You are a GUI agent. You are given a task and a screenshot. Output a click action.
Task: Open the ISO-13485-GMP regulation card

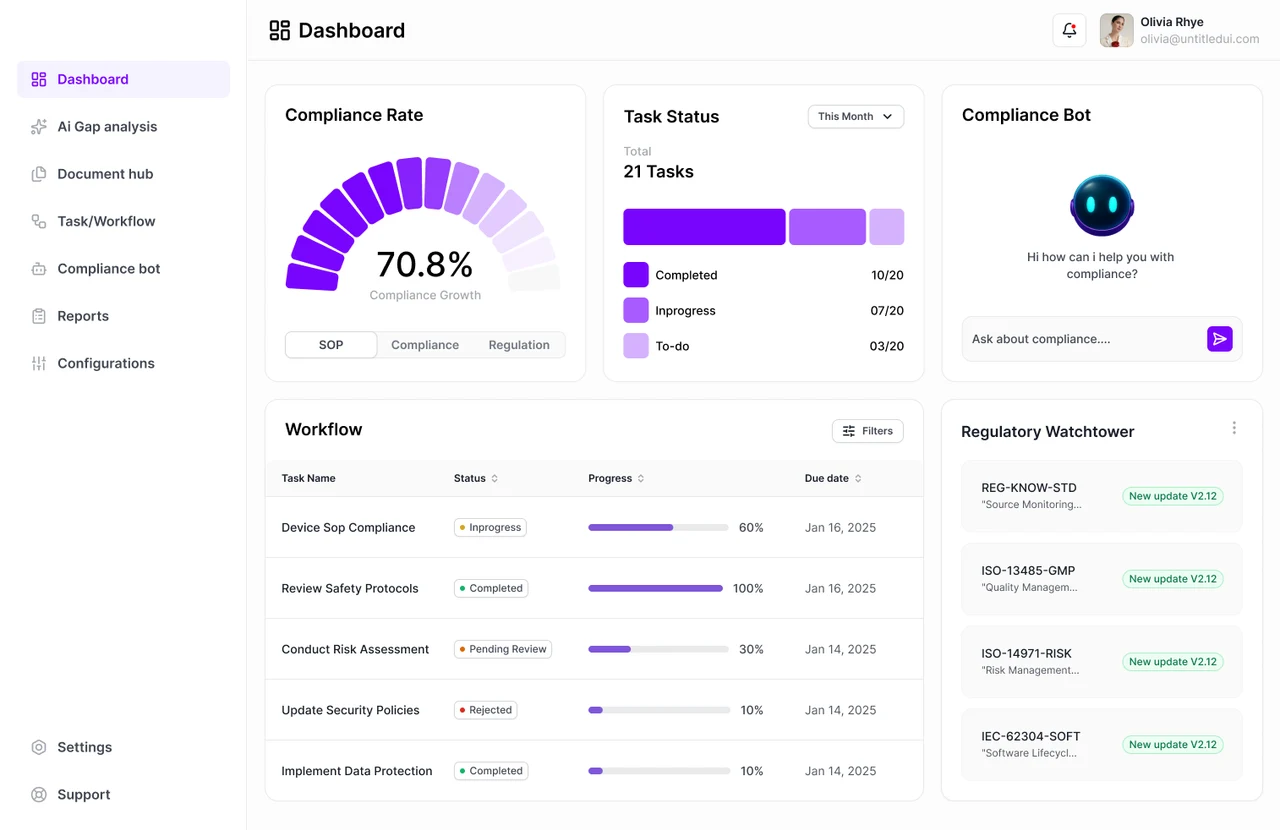(1102, 579)
